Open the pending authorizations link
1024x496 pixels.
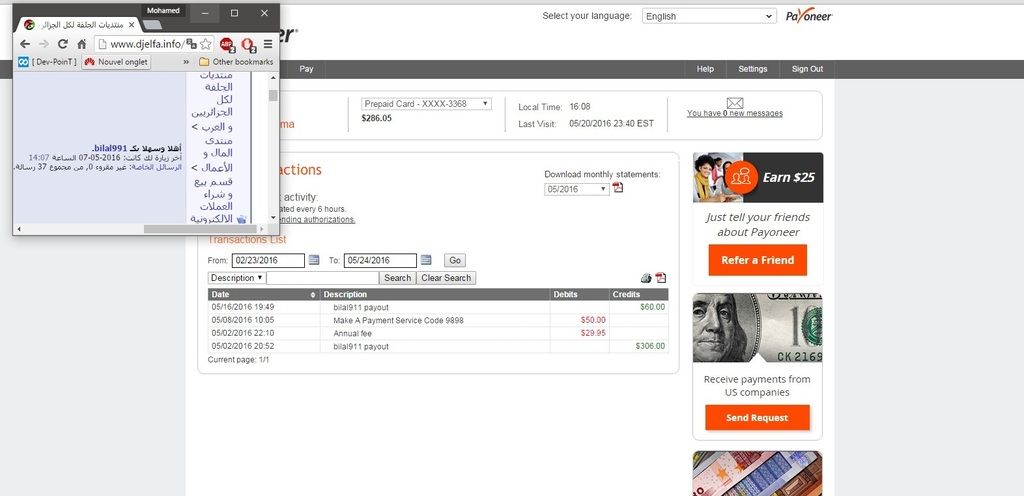tap(318, 220)
